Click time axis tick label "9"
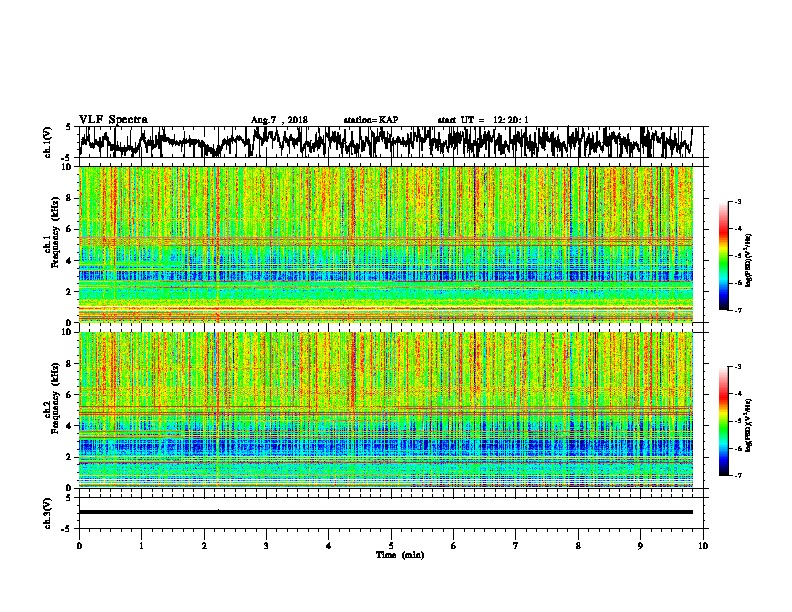Viewport: 792px width, 612px height. coord(640,546)
